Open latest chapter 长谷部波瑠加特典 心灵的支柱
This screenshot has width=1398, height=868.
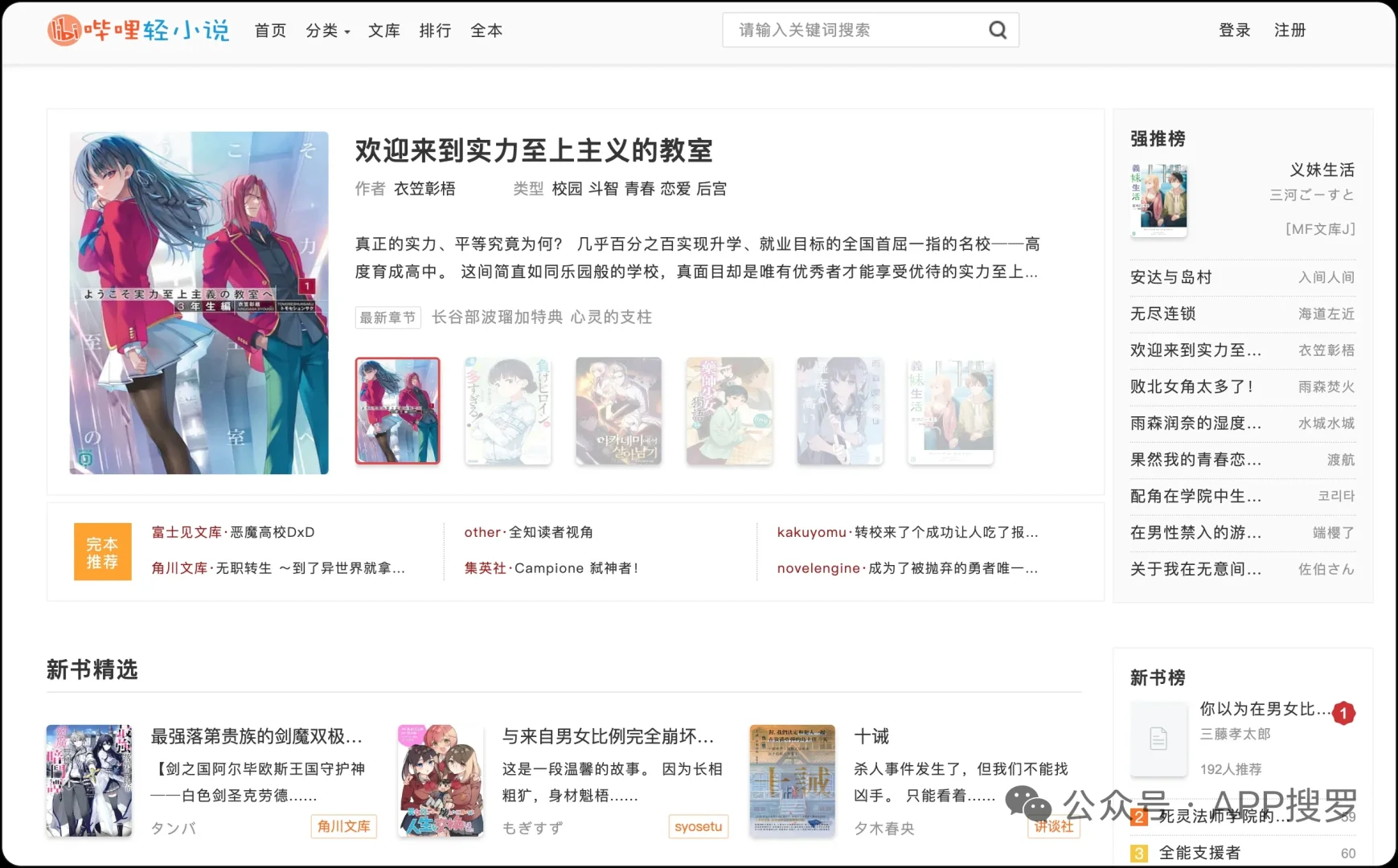[x=542, y=317]
